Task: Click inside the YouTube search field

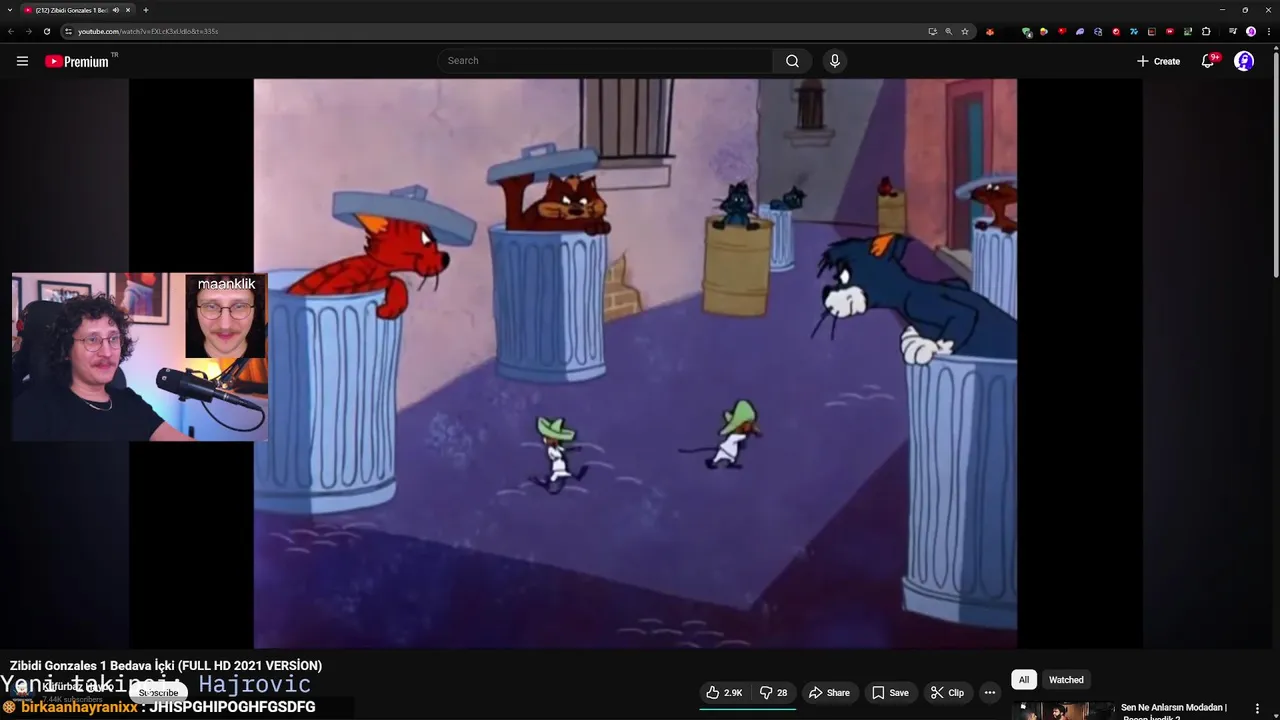Action: (605, 61)
